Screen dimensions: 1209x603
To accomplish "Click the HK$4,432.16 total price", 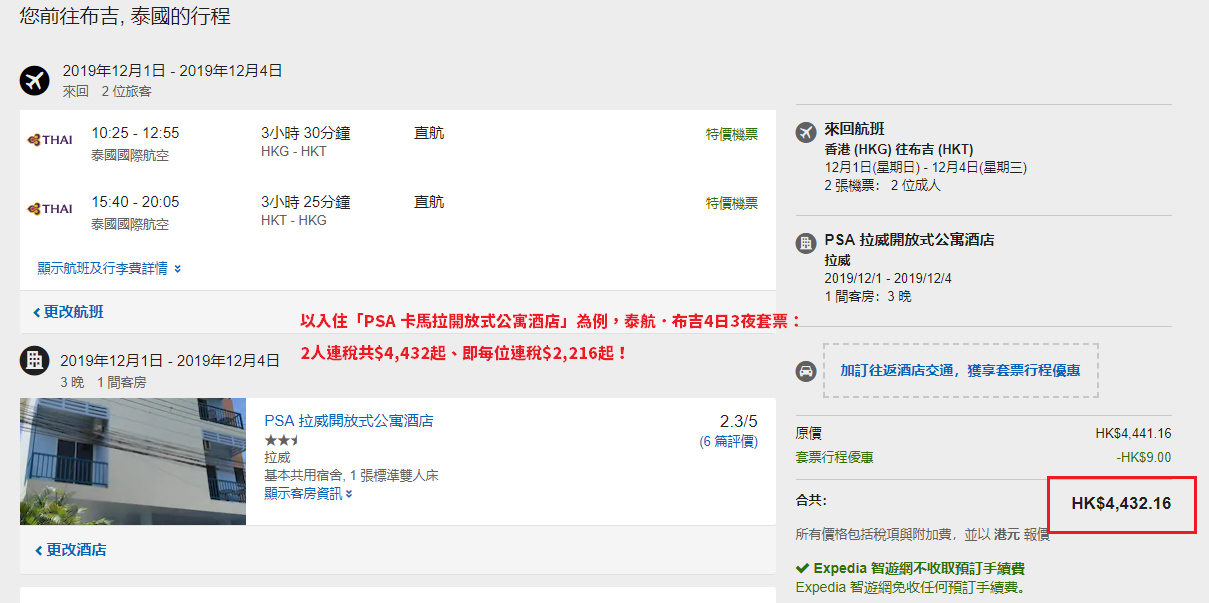I will click(x=1121, y=503).
